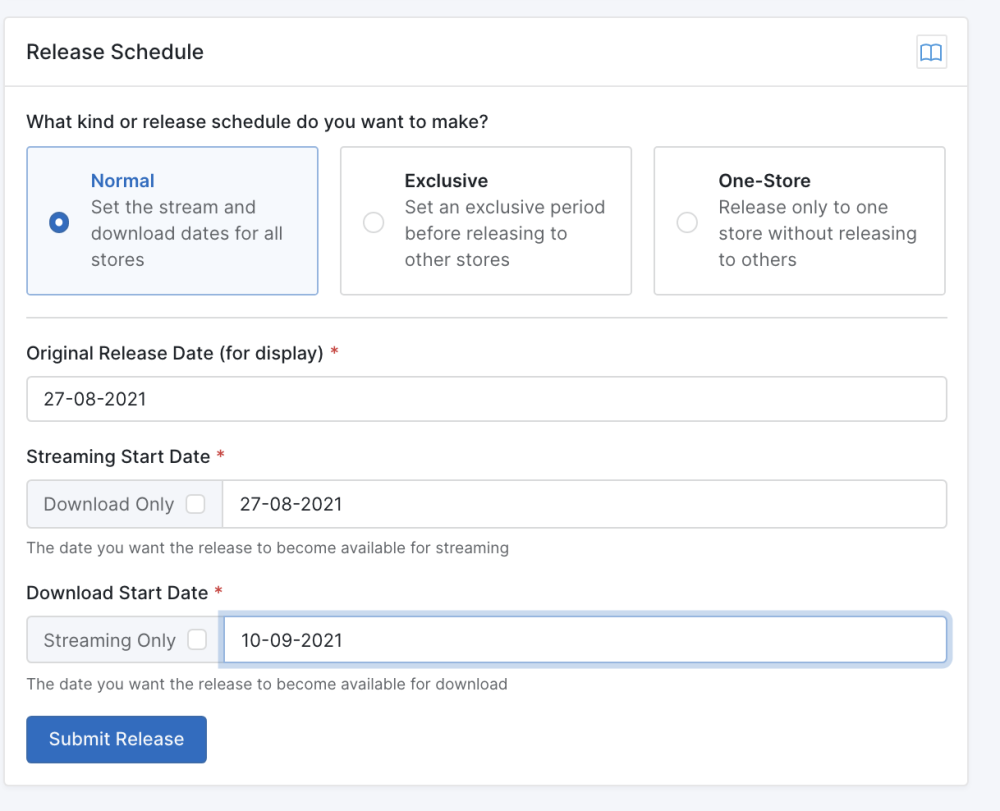Open the book help icon
Screen dimensions: 1000x811
[x=931, y=53]
